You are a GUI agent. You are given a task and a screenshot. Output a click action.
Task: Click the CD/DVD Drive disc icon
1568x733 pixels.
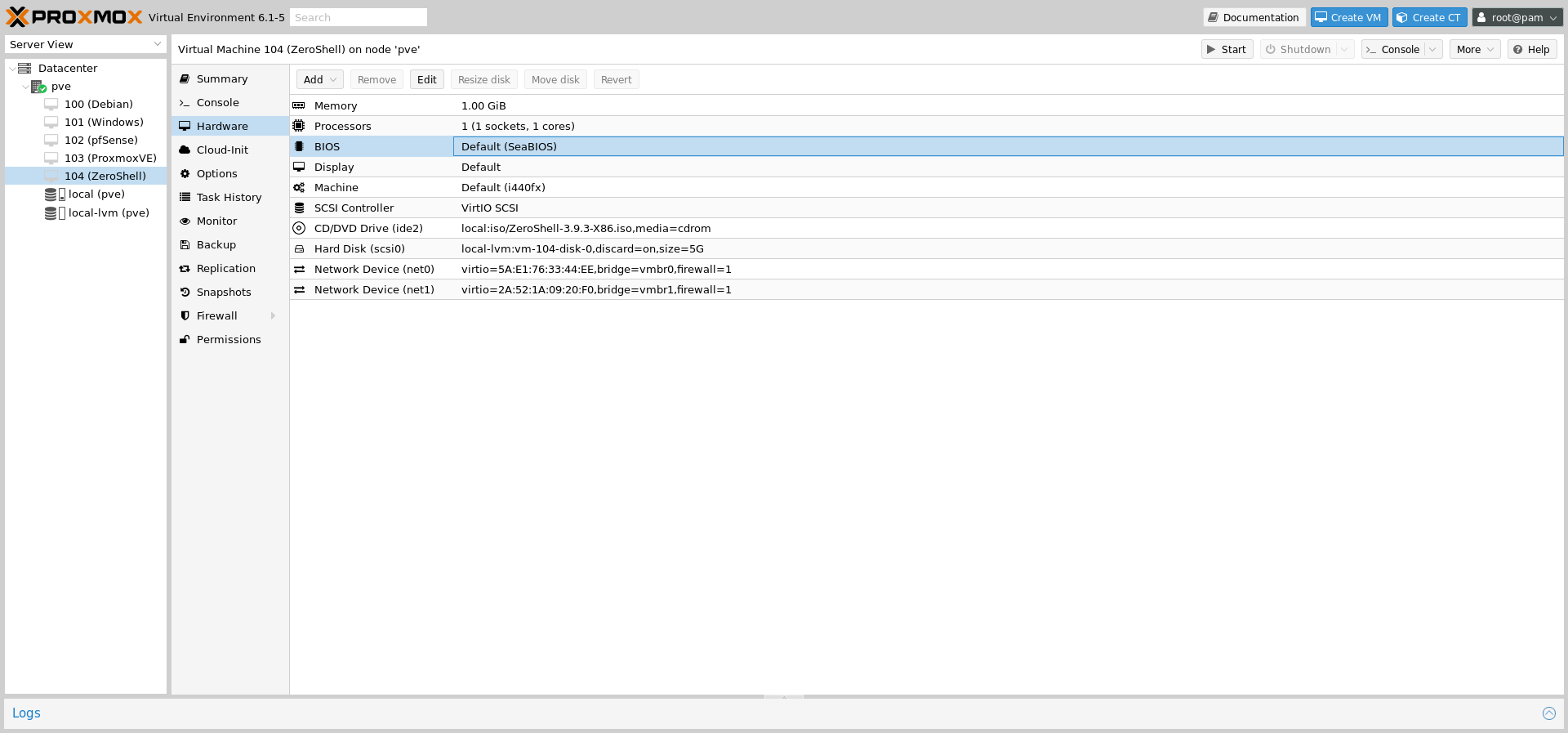[x=299, y=228]
